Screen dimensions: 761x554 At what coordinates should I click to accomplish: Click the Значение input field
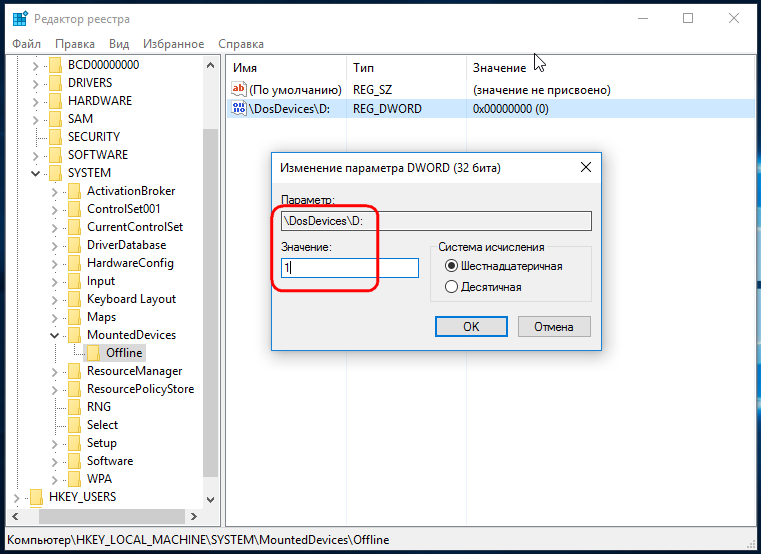(349, 268)
